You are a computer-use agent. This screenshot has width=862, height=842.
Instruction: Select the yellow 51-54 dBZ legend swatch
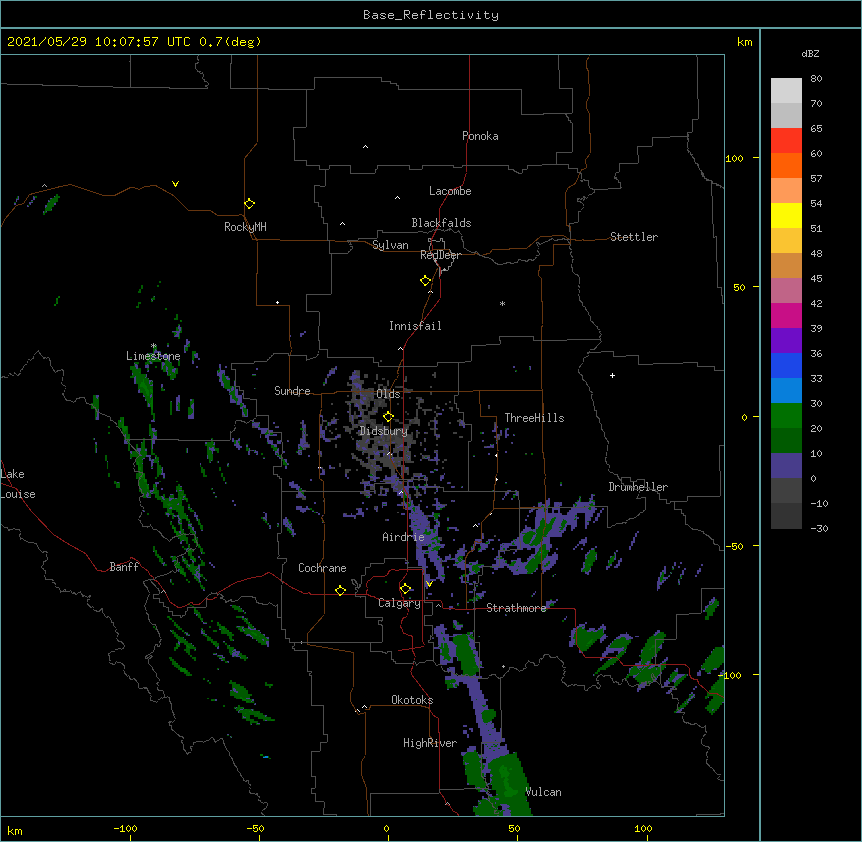tap(786, 215)
